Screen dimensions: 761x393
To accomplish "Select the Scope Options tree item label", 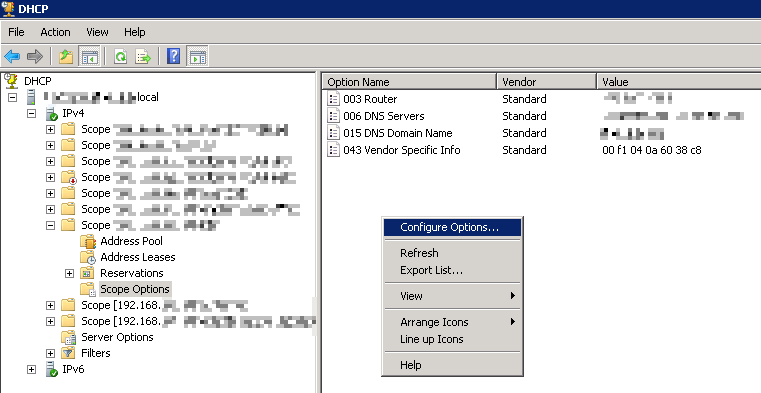I will click(134, 289).
